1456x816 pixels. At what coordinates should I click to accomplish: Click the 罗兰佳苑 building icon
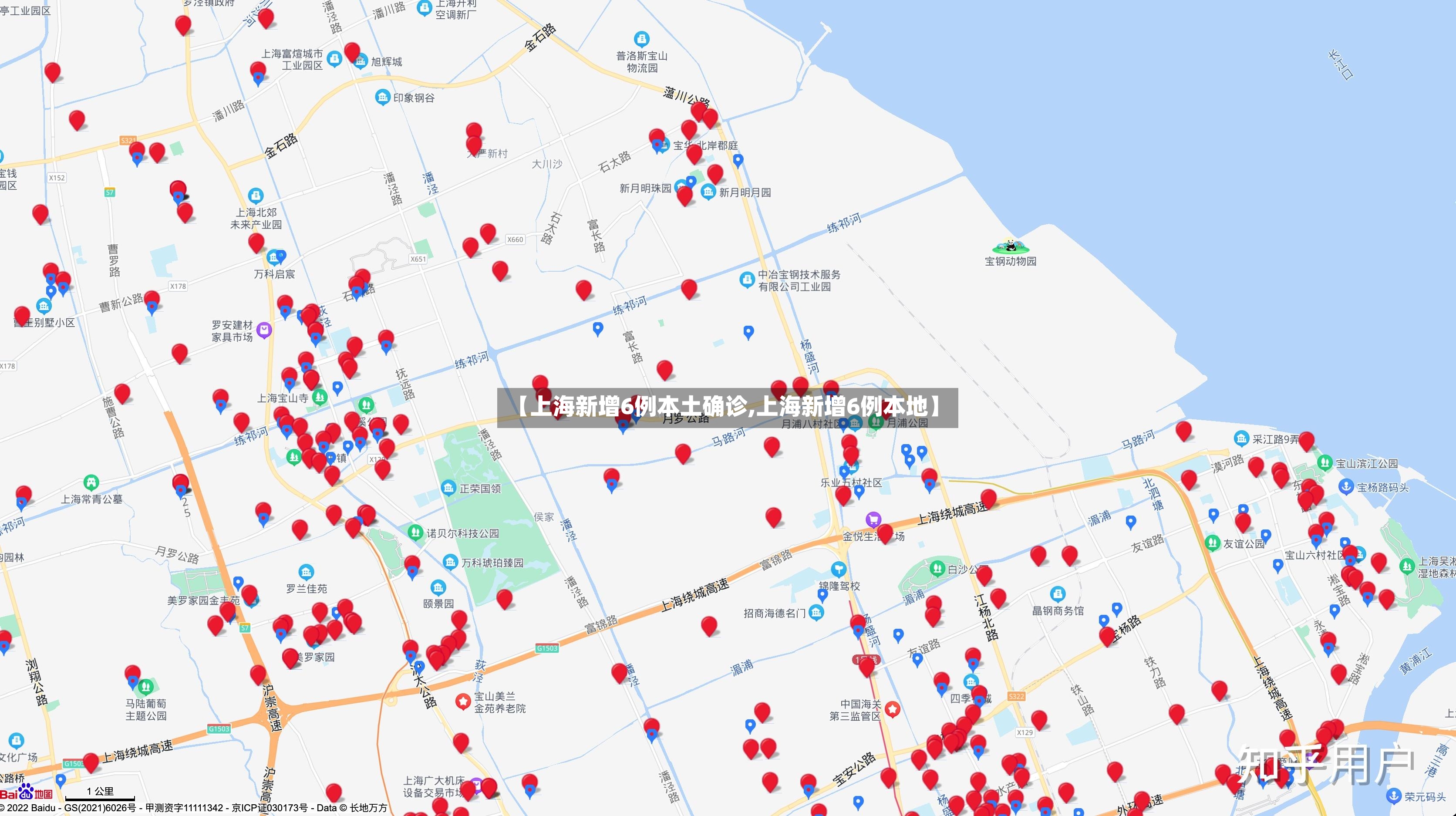point(307,572)
